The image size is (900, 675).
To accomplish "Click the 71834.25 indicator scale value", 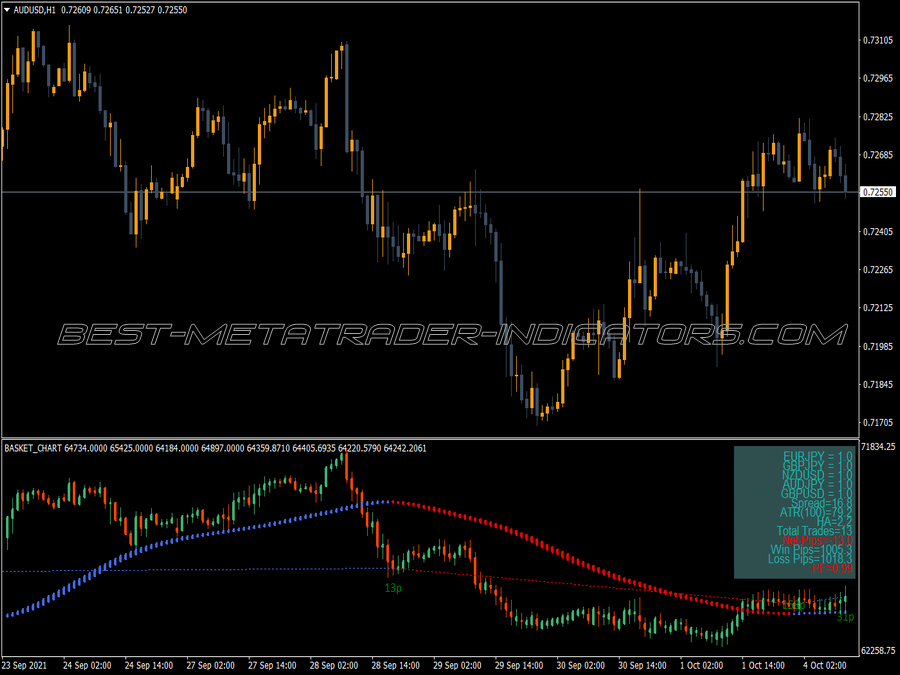I will click(878, 447).
